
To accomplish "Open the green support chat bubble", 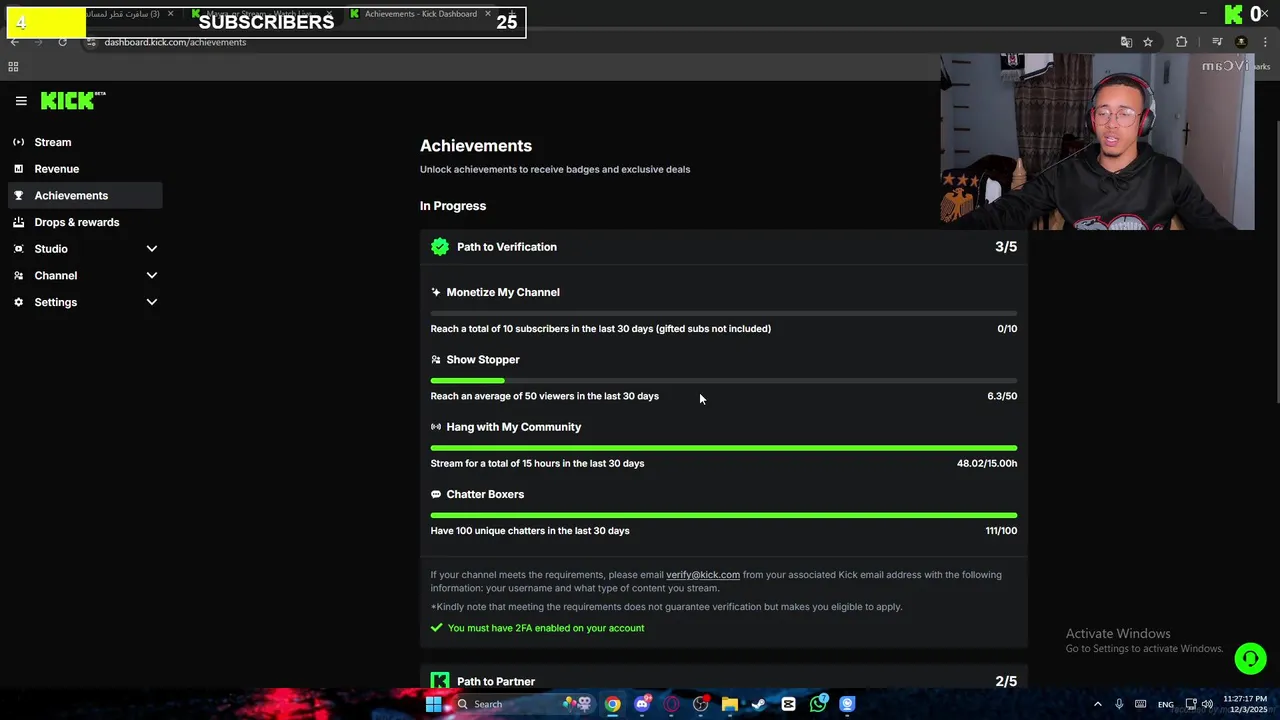I will coord(1250,658).
